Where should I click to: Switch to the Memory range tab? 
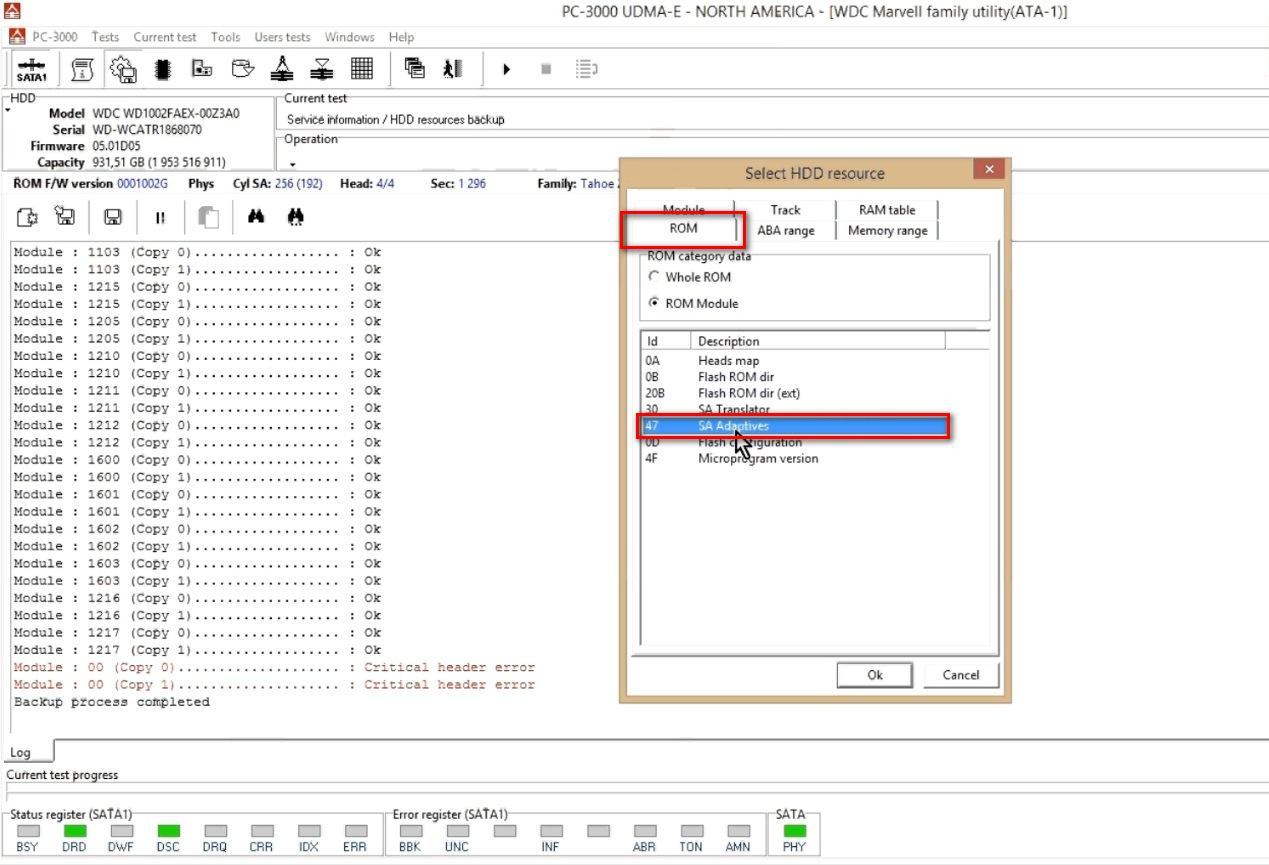(x=887, y=230)
